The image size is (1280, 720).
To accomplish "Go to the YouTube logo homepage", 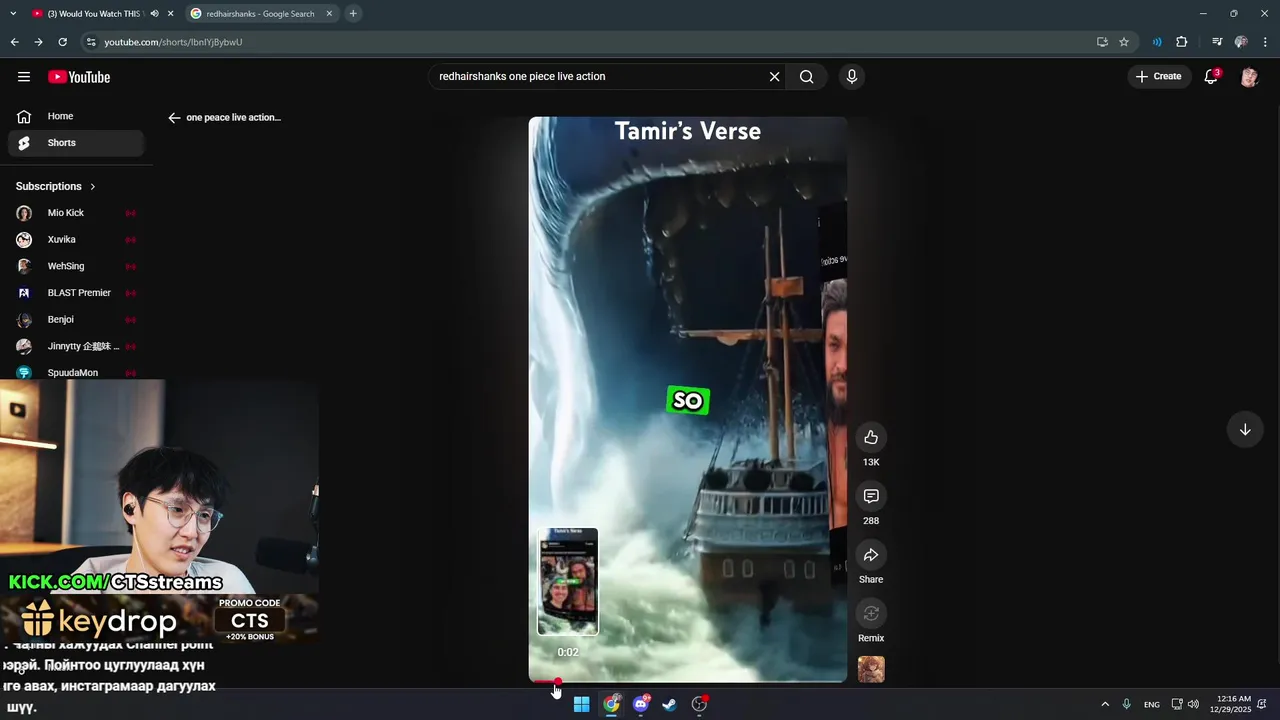I will coord(79,77).
